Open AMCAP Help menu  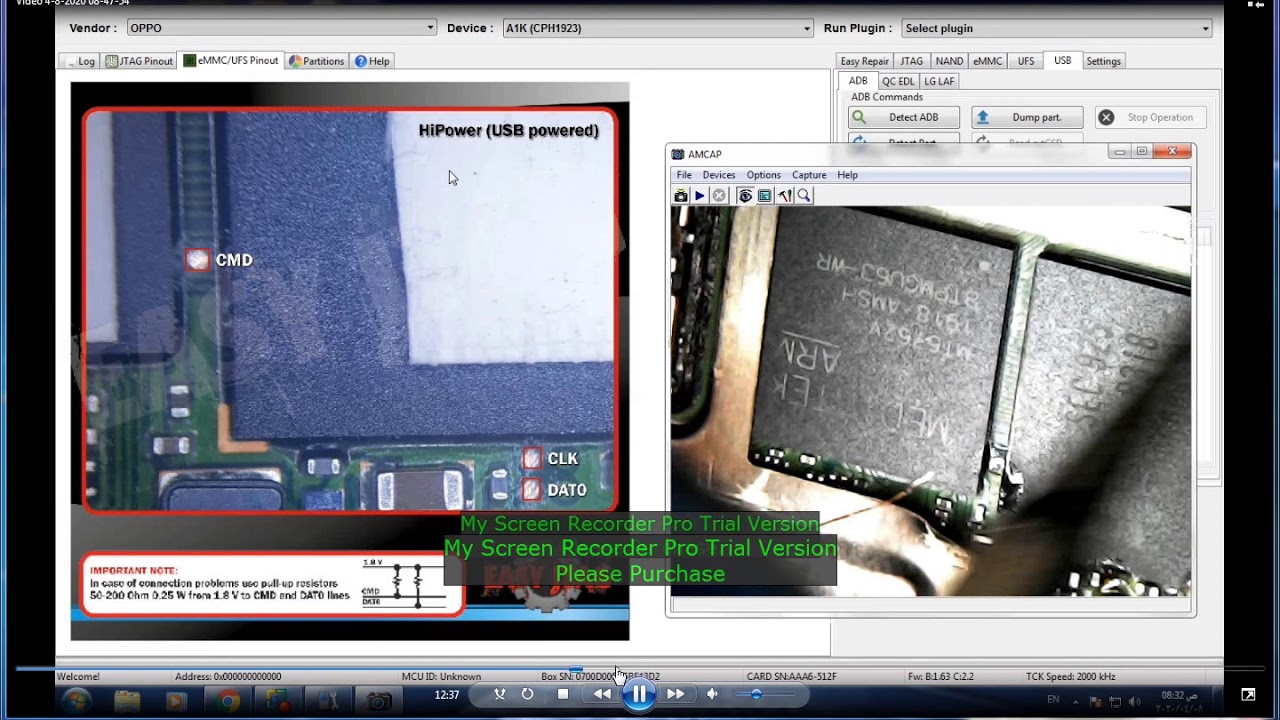point(847,175)
